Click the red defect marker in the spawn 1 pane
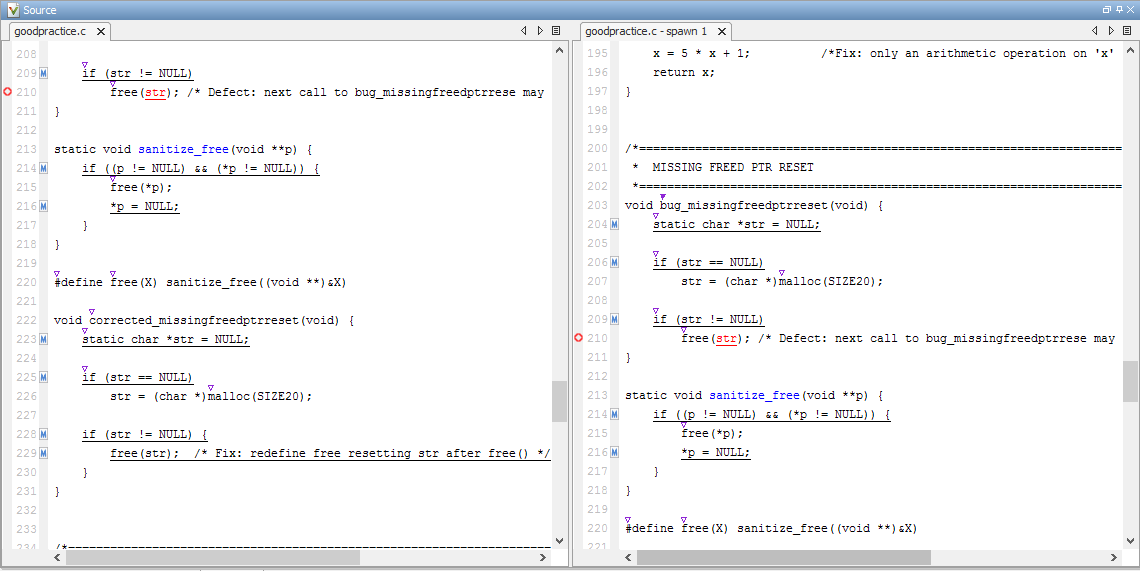 (x=578, y=338)
